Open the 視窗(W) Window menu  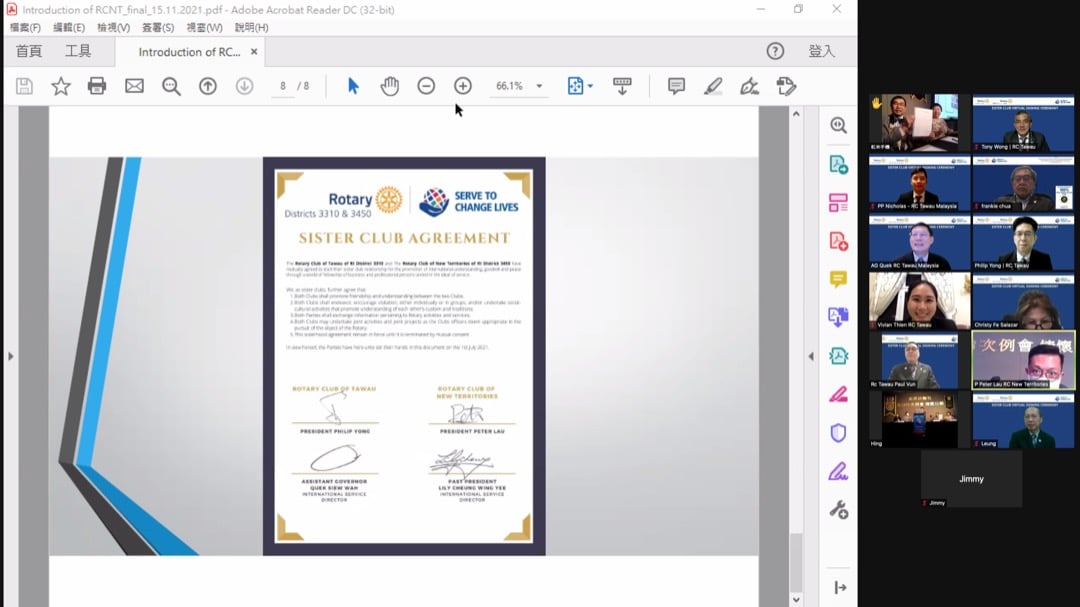[205, 28]
